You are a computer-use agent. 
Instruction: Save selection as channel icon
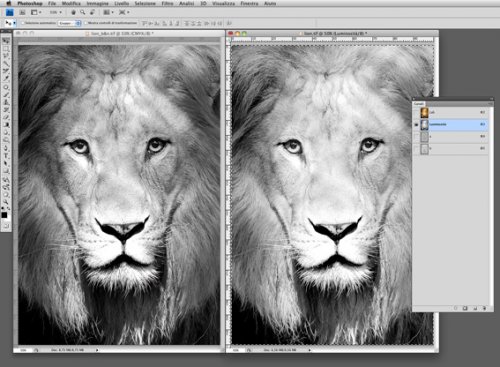click(x=465, y=308)
